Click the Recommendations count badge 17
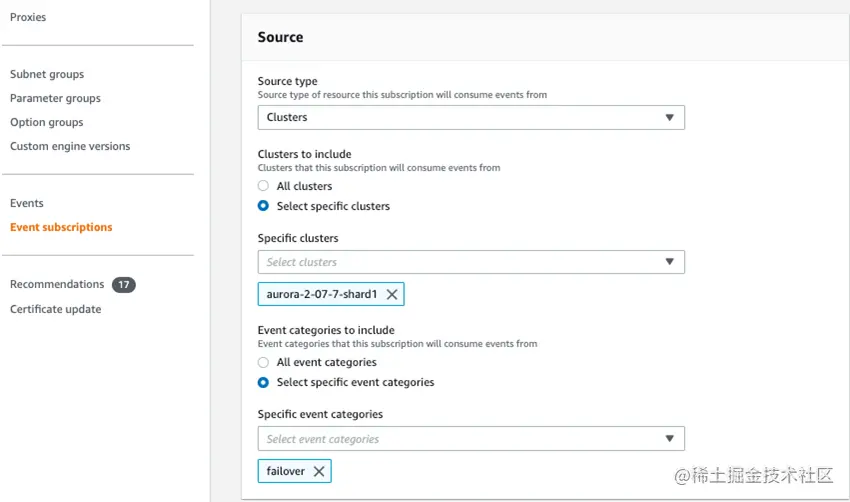The width and height of the screenshot is (850, 502). [x=124, y=285]
